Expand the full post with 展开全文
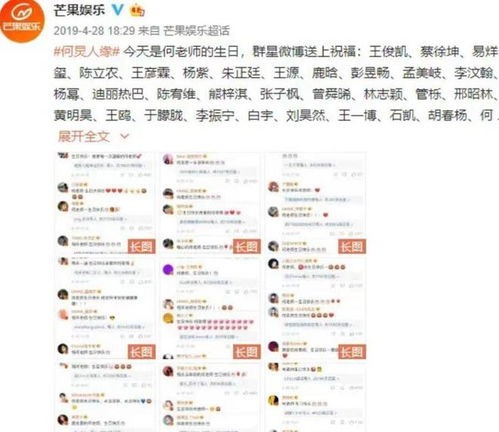This screenshot has width=499, height=432. tap(84, 136)
